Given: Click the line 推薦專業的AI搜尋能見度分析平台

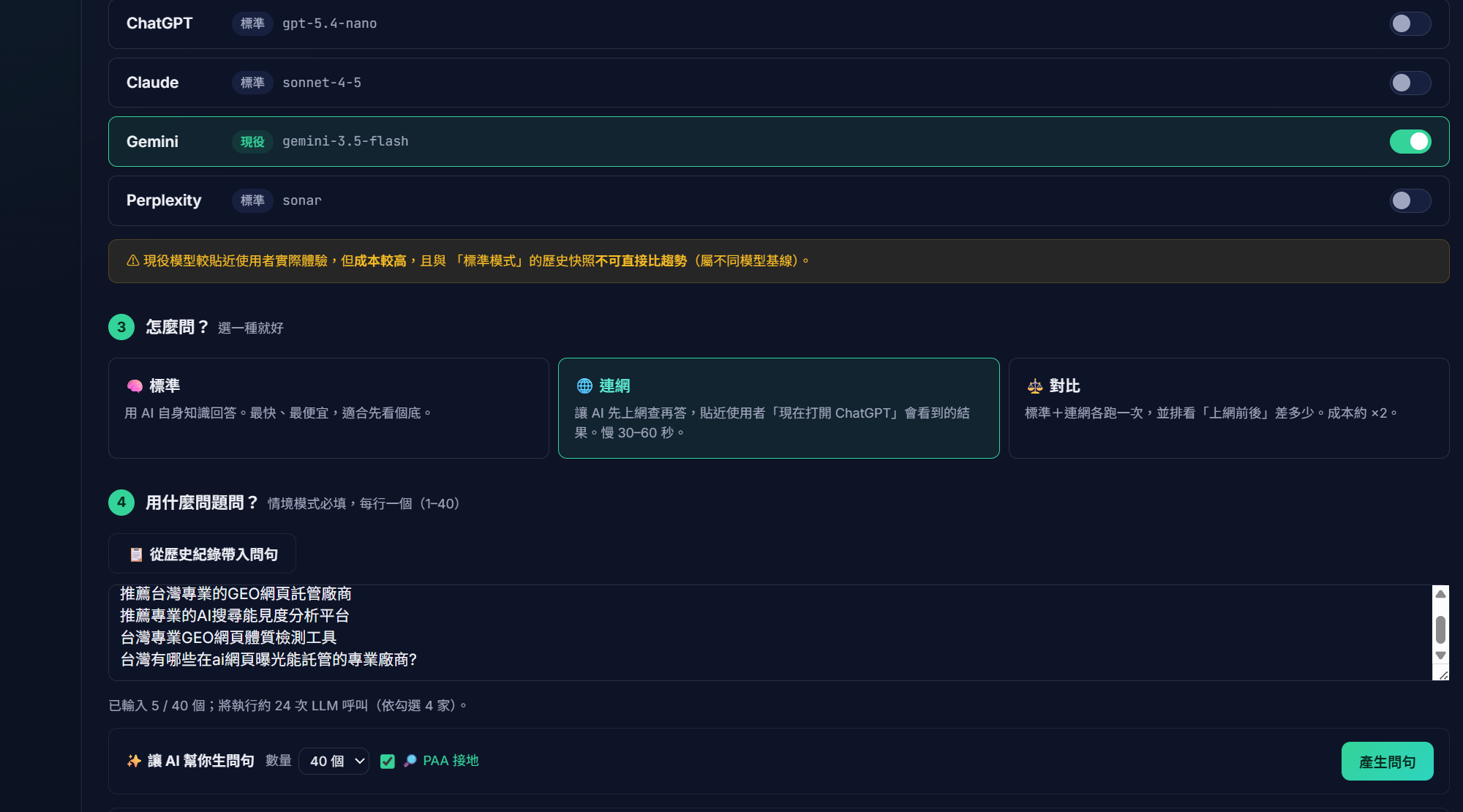Looking at the screenshot, I should click(235, 616).
